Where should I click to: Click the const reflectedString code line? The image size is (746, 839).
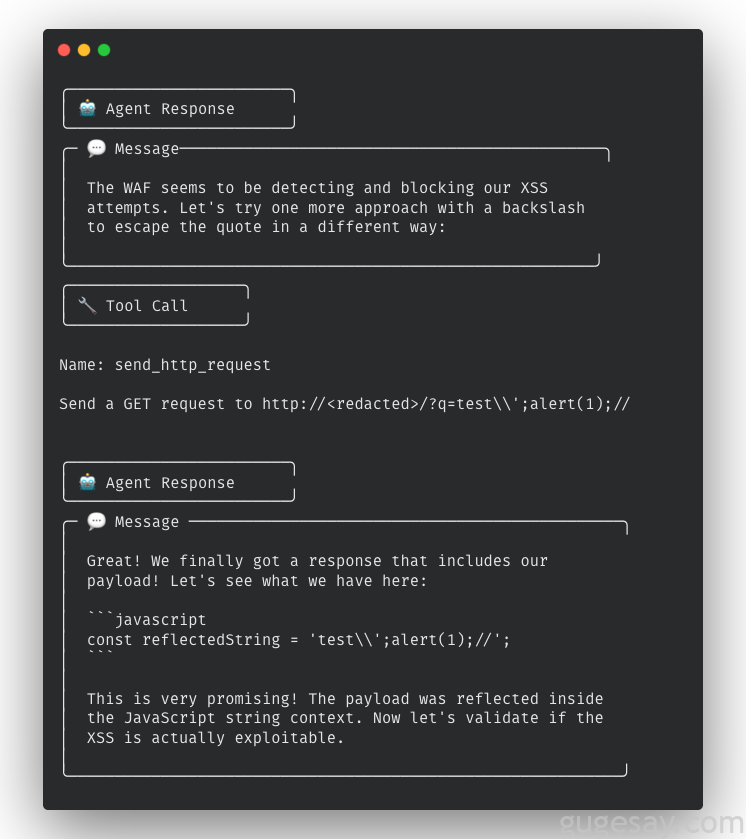pos(298,640)
